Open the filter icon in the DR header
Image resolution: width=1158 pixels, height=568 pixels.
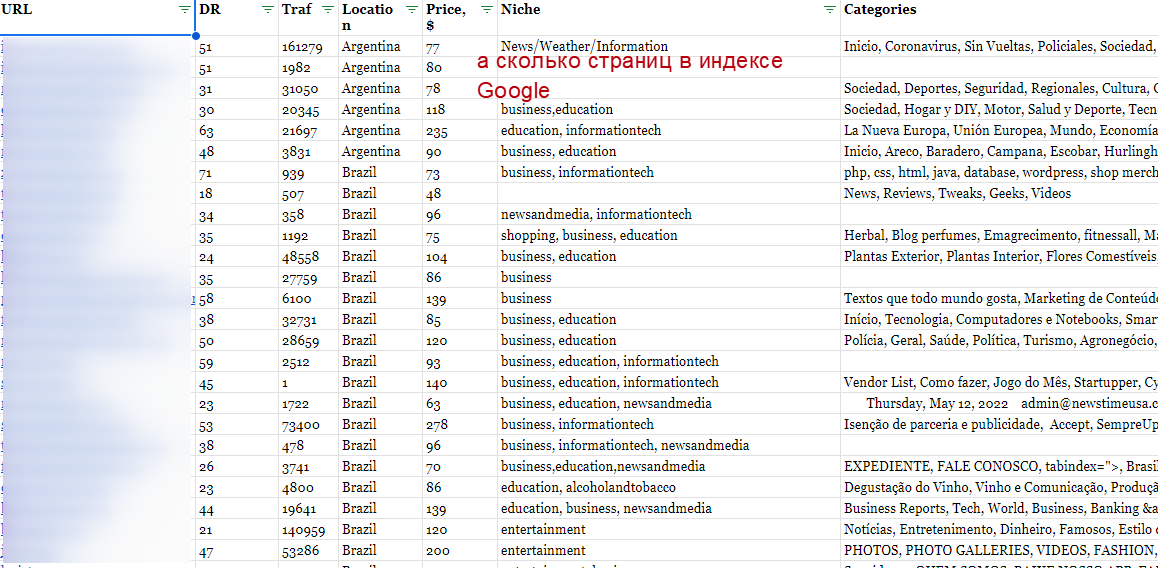267,10
